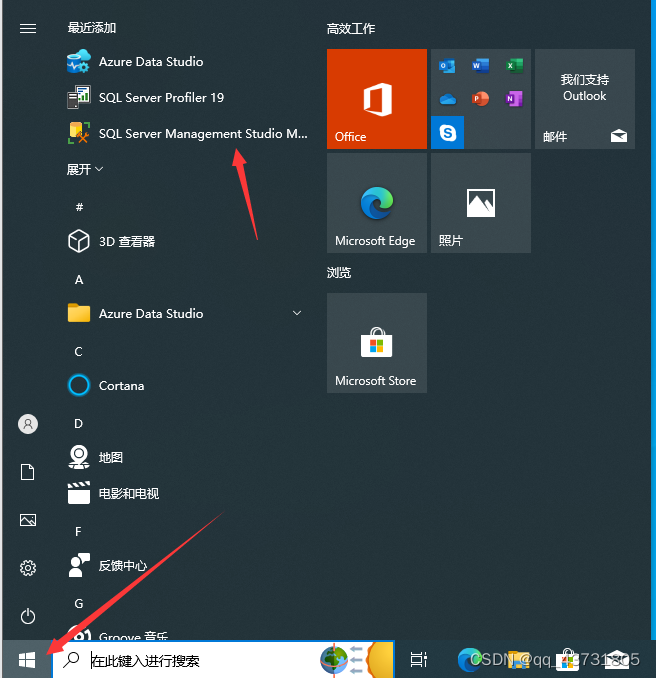This screenshot has width=656, height=678.
Task: Click the 高效工作 group title
Action: (351, 29)
